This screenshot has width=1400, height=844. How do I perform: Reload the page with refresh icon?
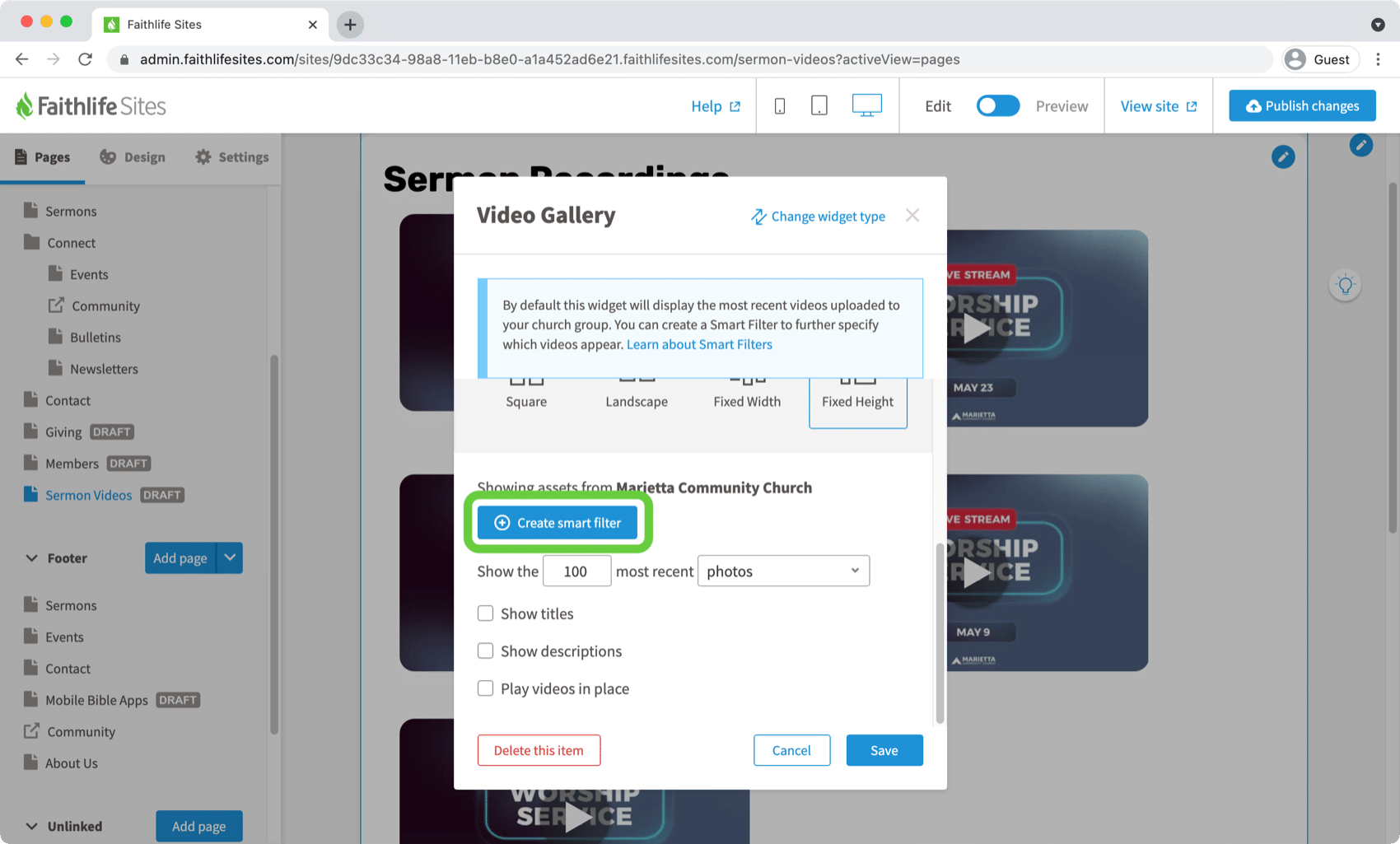coord(85,59)
